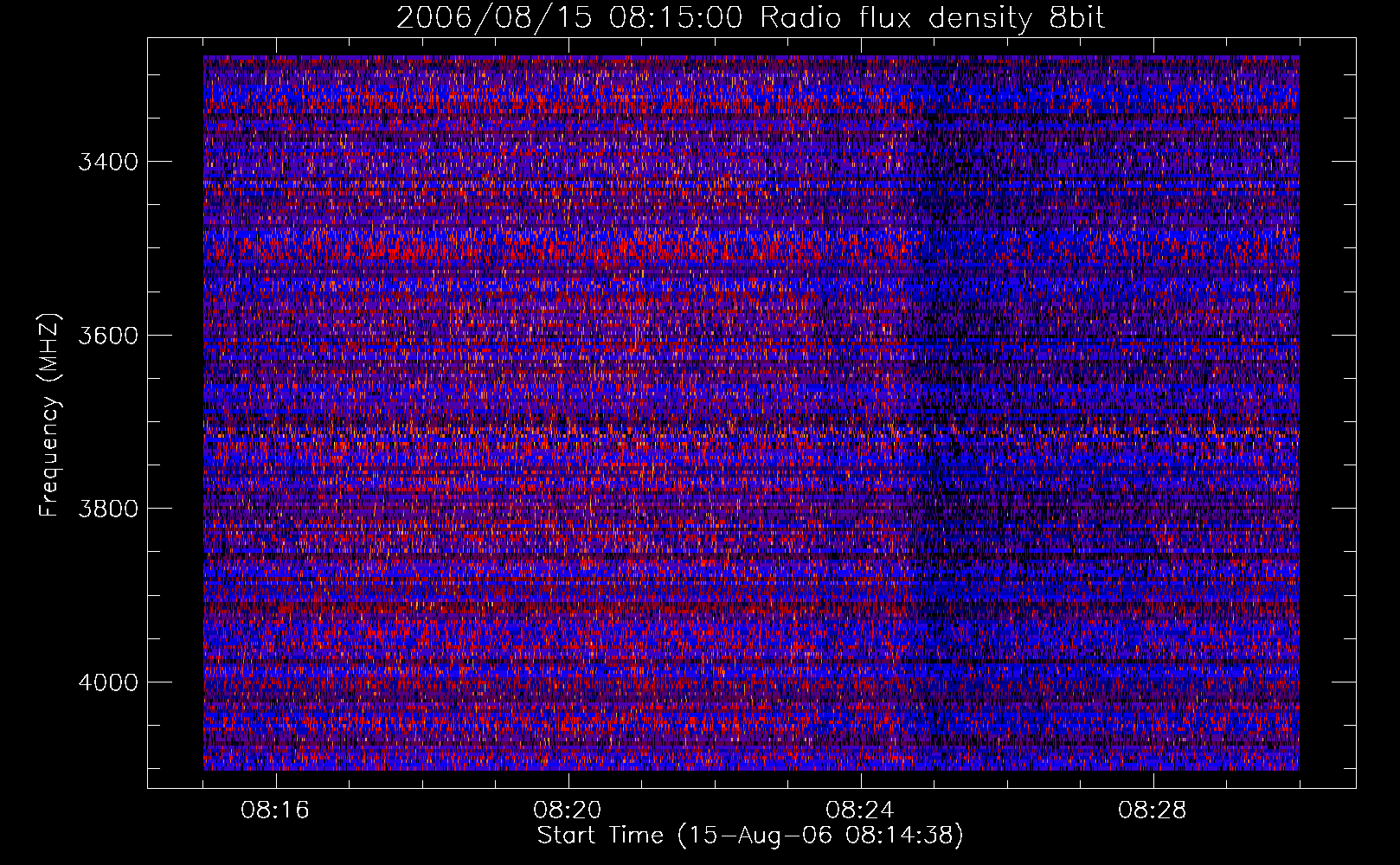Click the 08:16 time axis label
Viewport: 1400px width, 865px height.
pyautogui.click(x=275, y=811)
